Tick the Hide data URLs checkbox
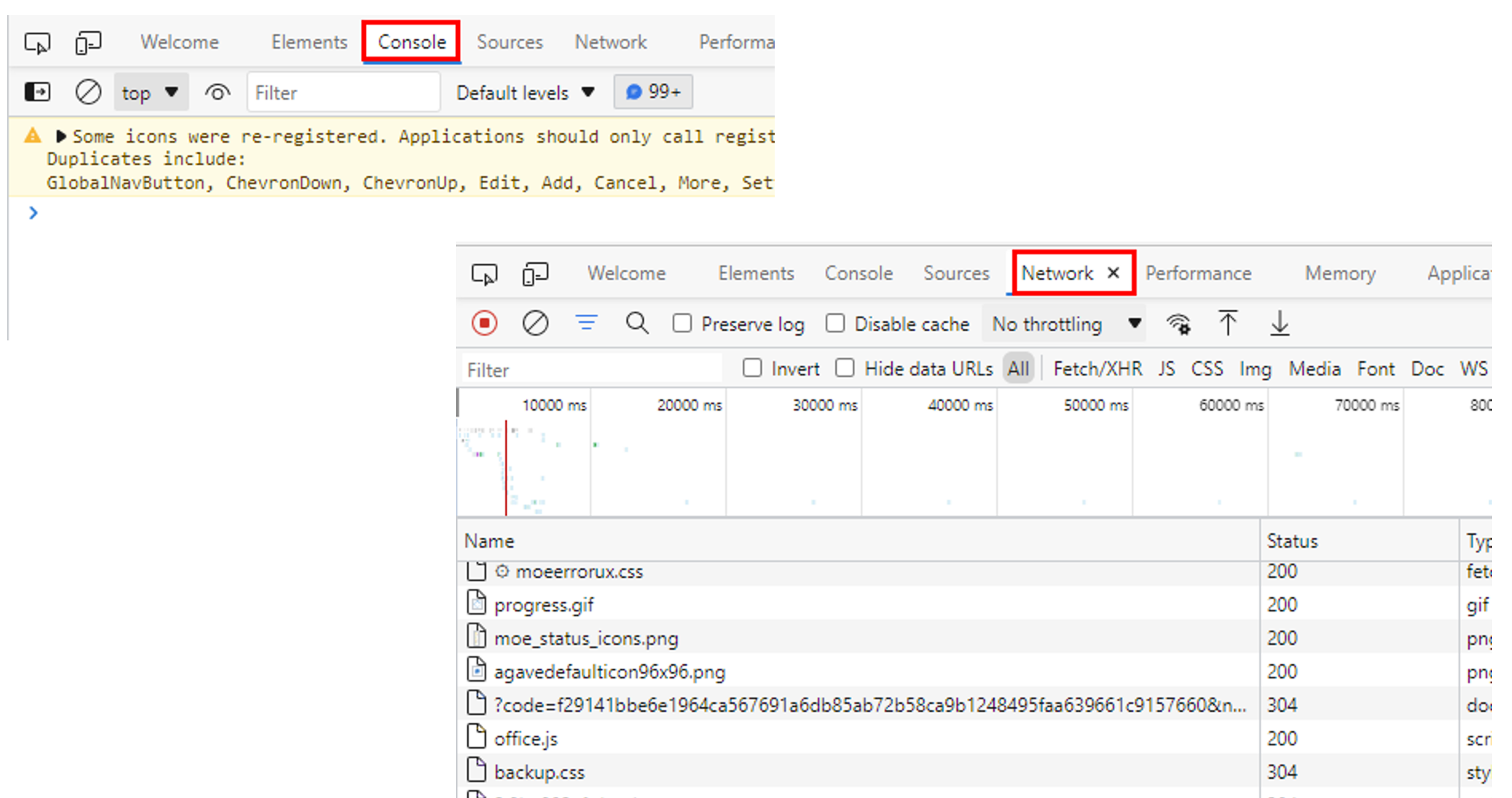 [846, 368]
